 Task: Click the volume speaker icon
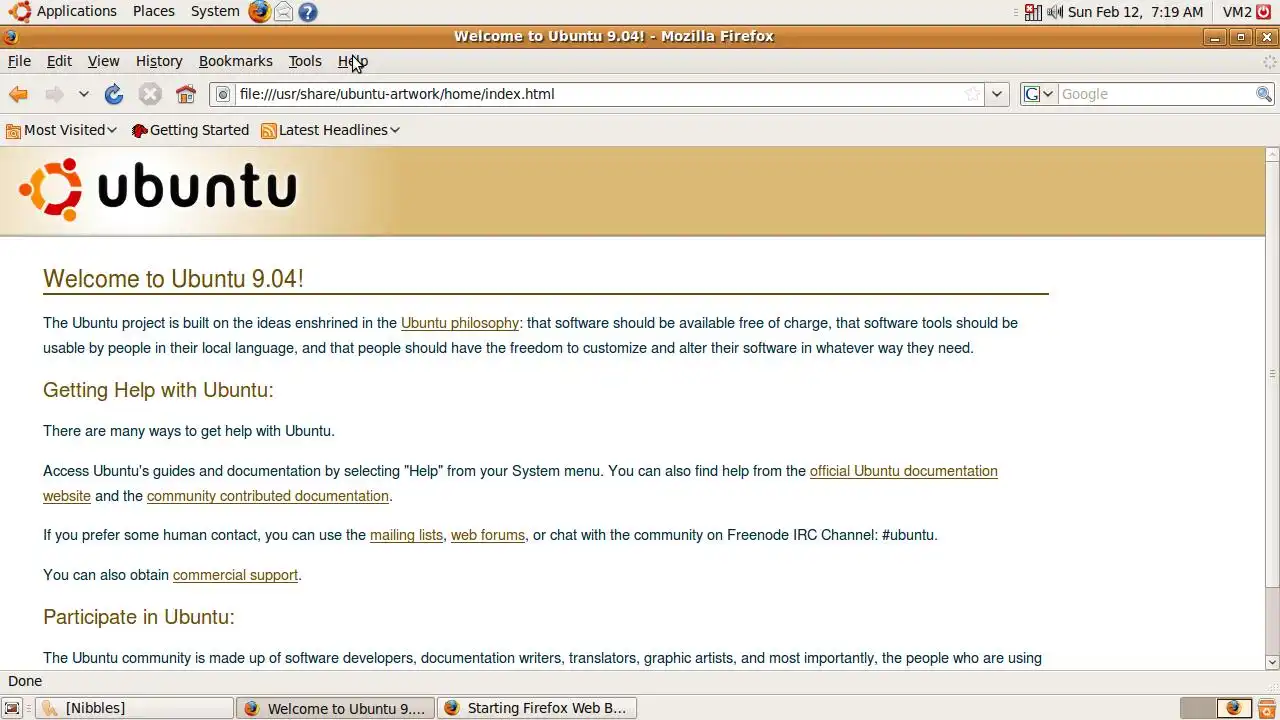tap(1055, 12)
